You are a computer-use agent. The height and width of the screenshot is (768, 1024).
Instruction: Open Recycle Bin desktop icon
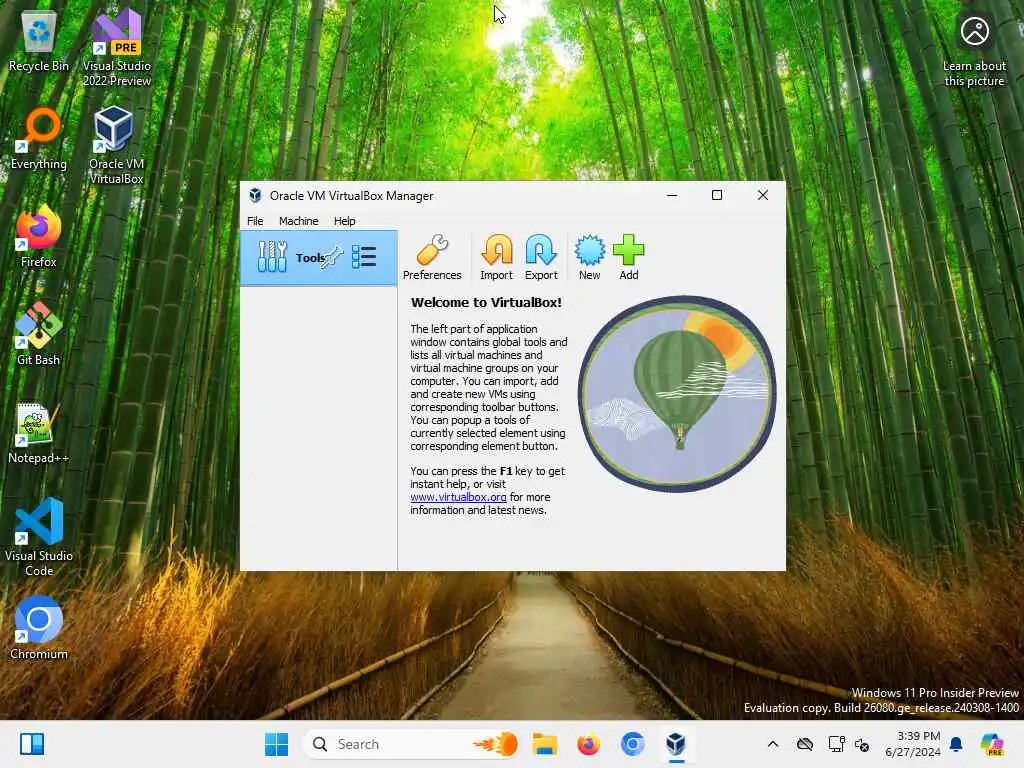pos(39,42)
